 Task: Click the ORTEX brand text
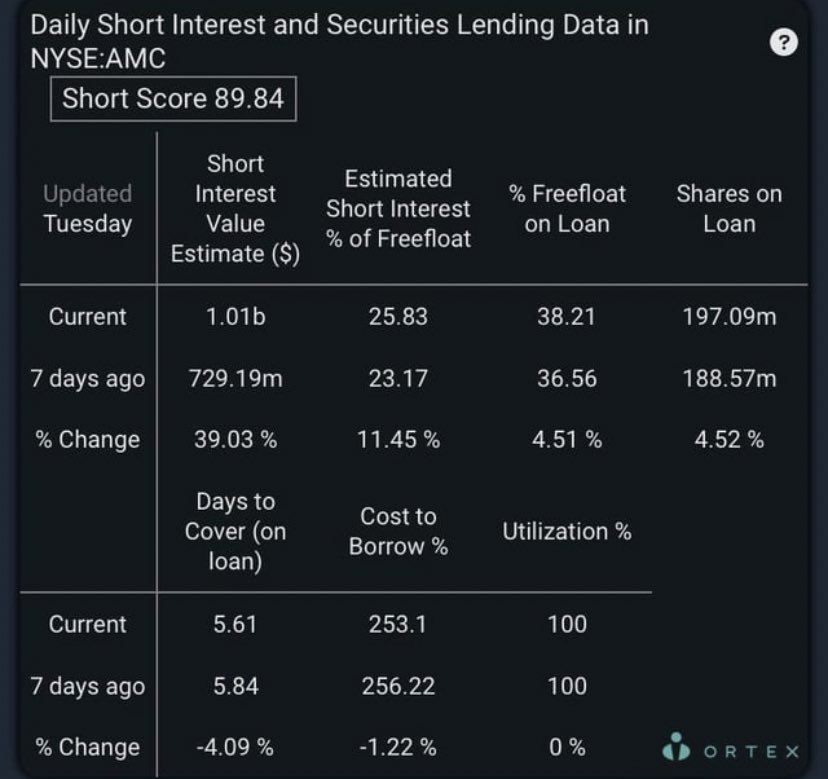point(750,751)
